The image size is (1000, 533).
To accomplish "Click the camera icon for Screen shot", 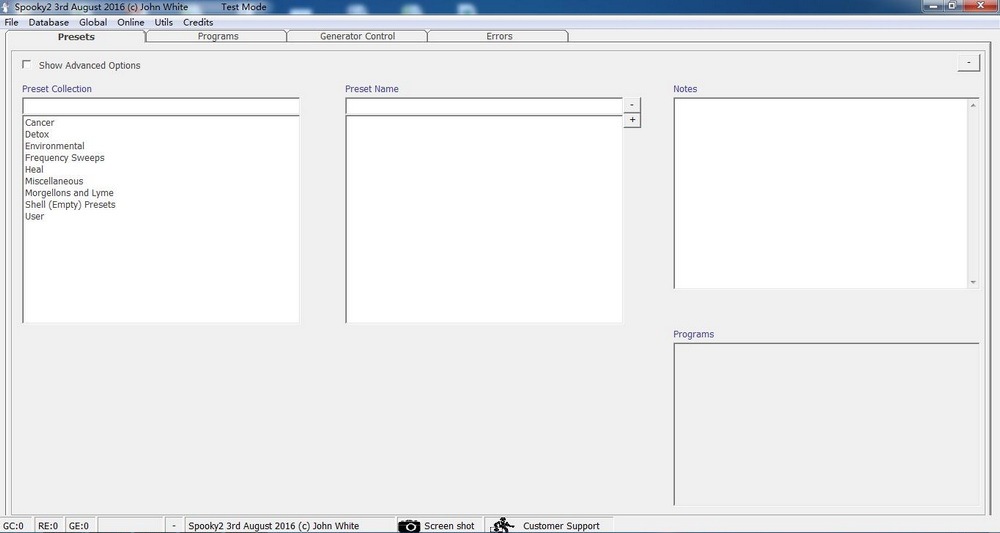I will [409, 526].
